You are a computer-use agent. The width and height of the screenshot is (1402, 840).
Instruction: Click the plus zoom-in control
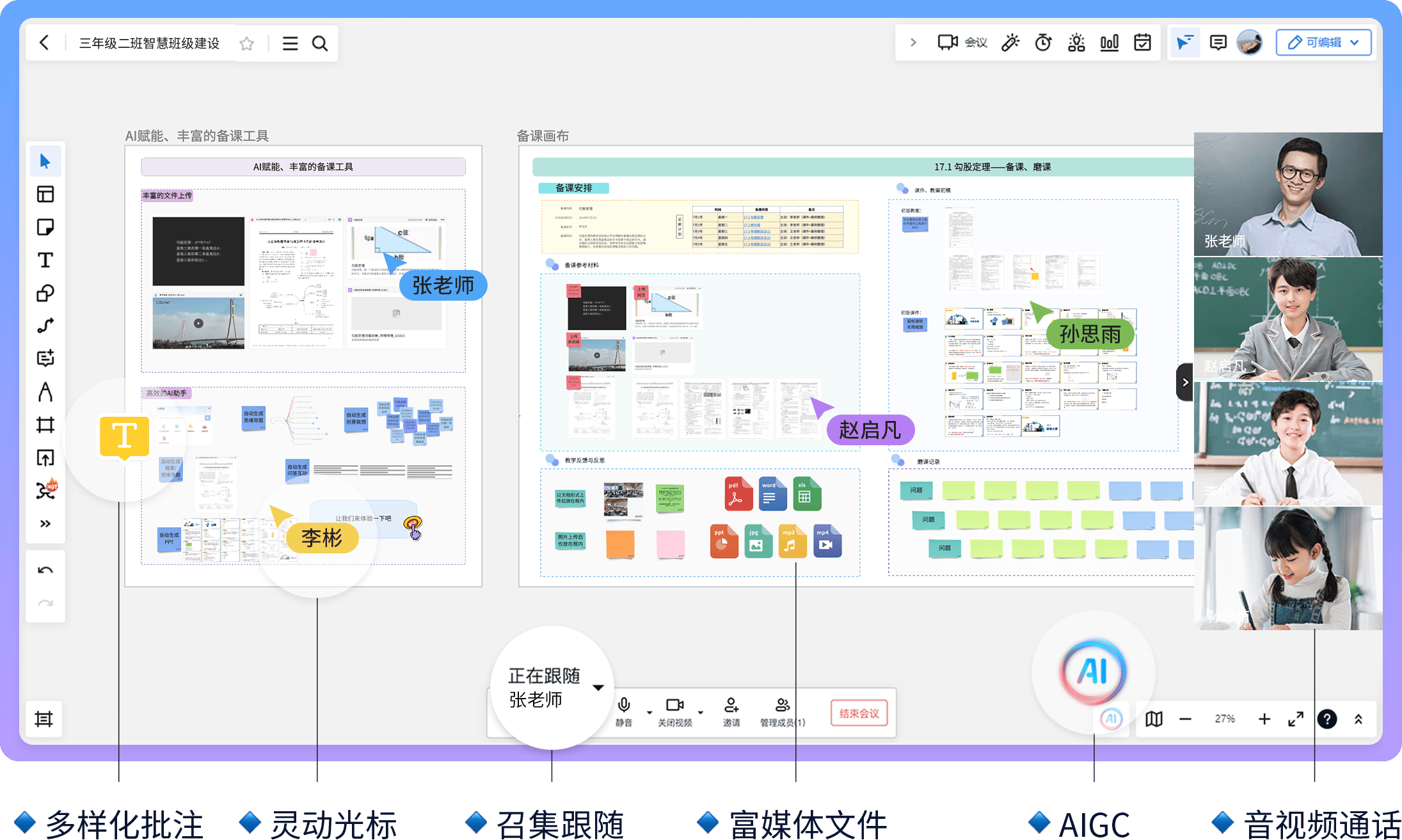click(x=1264, y=719)
